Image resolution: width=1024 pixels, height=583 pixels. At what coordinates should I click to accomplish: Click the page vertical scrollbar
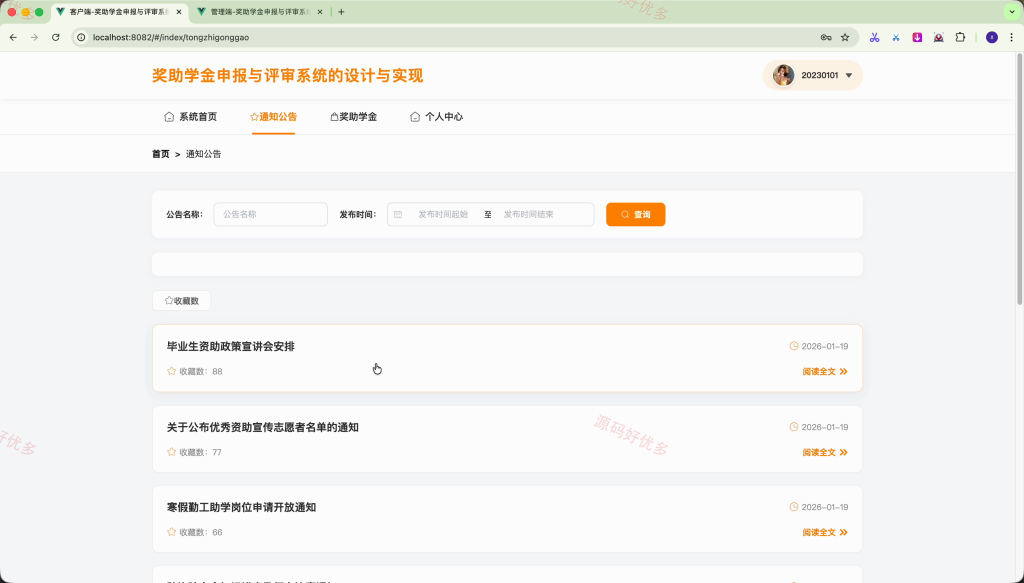pyautogui.click(x=1019, y=180)
